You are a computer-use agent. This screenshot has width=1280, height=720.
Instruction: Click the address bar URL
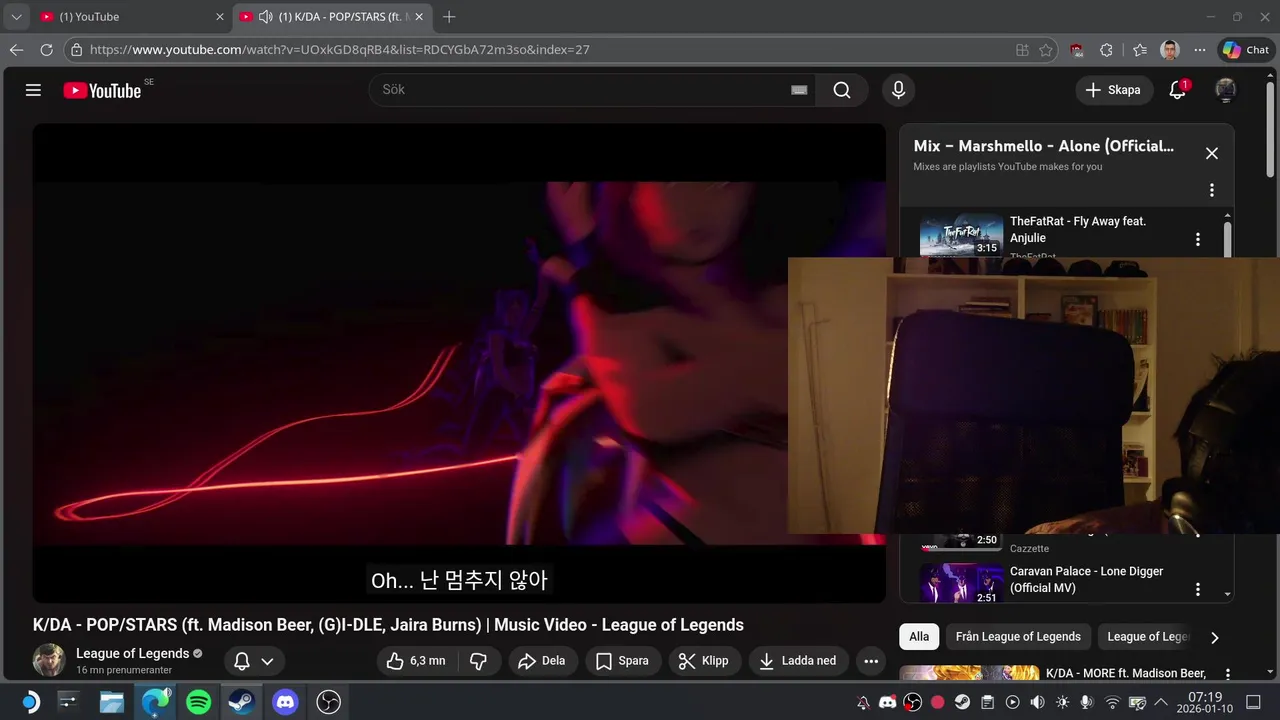pyautogui.click(x=339, y=50)
